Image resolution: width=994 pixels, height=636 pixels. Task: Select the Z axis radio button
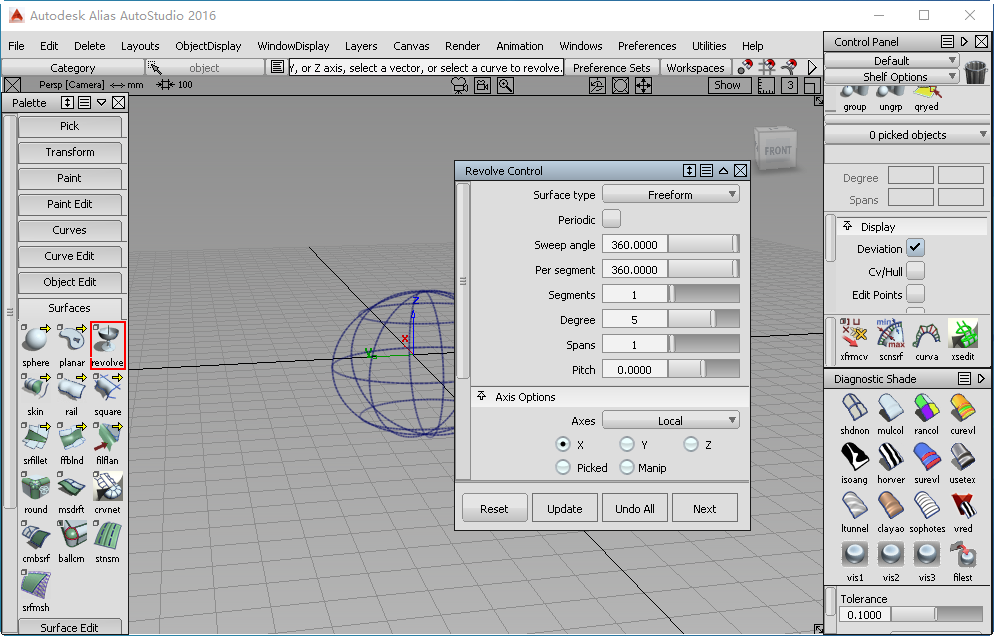click(x=690, y=444)
